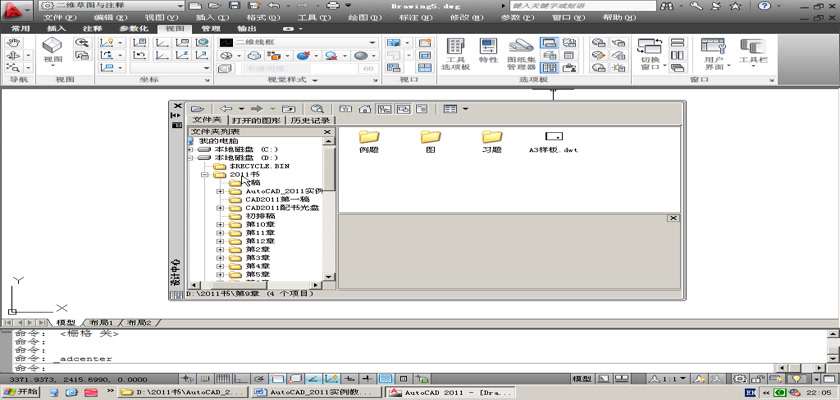Viewport: 840px width, 400px height.
Task: Click the User Interface (用户界面) button
Action: tap(713, 54)
